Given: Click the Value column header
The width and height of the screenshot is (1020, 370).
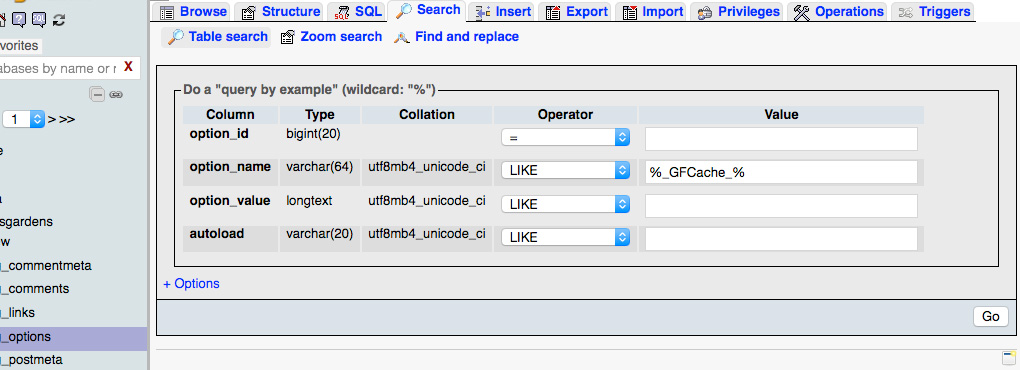Looking at the screenshot, I should (x=781, y=114).
